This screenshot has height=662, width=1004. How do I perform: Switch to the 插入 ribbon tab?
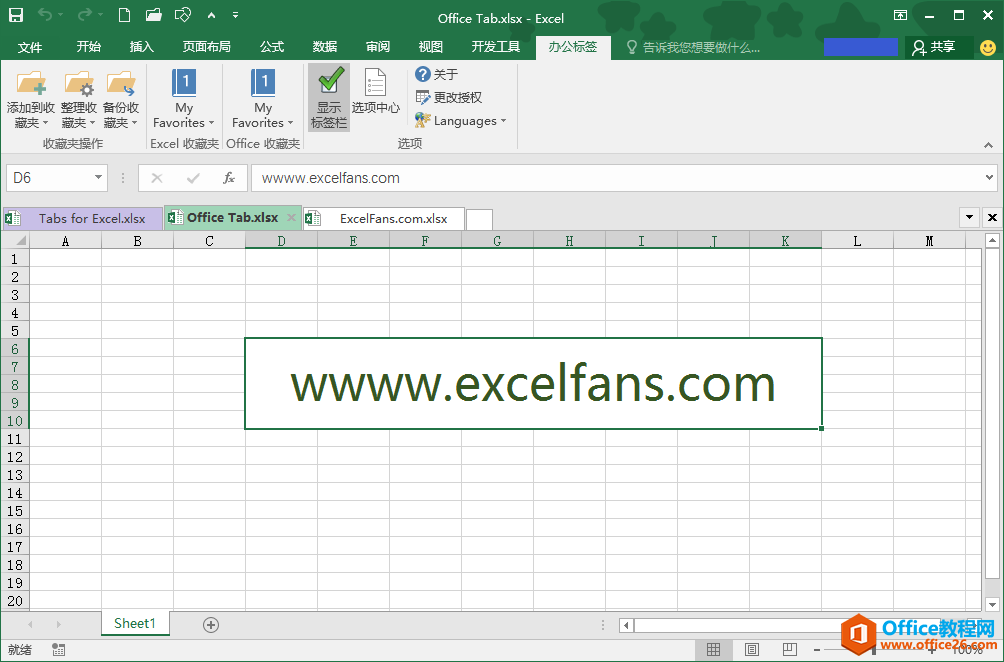click(142, 47)
